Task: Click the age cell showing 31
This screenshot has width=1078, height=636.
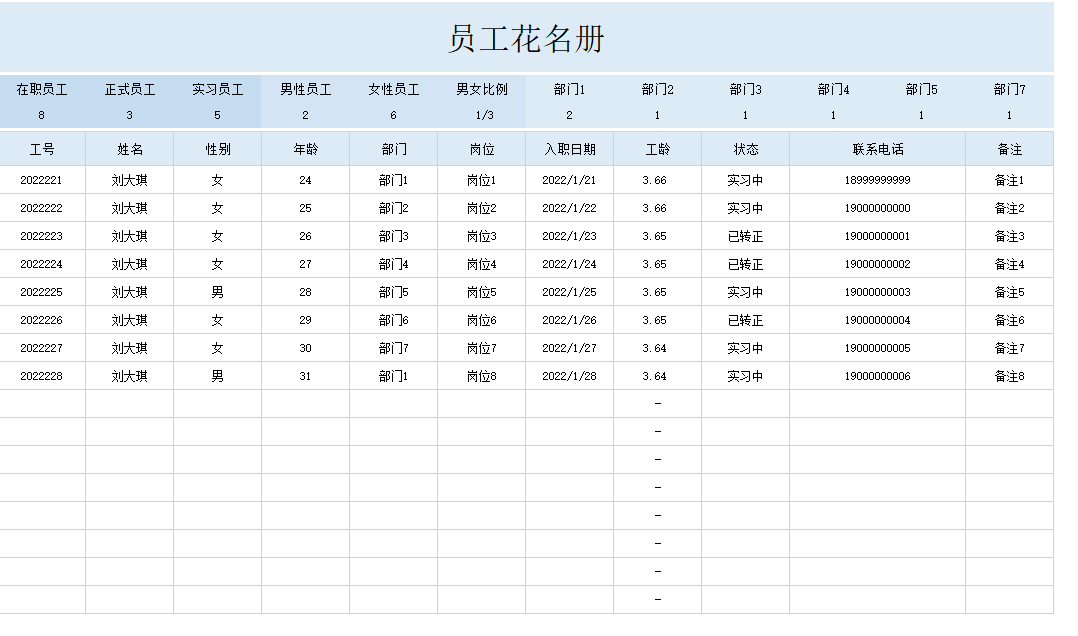Action: tap(305, 377)
